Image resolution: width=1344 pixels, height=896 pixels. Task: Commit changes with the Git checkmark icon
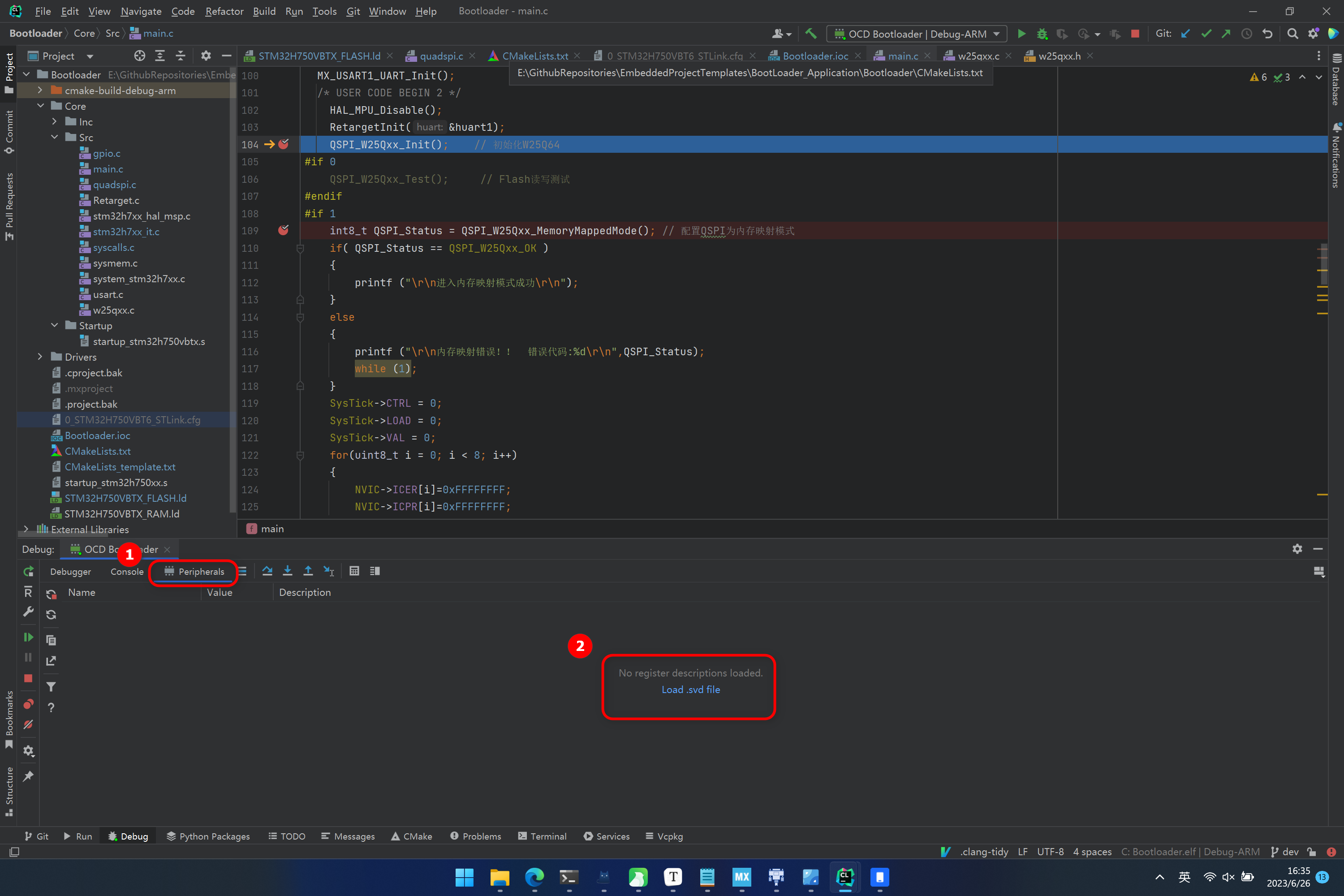click(x=1206, y=34)
